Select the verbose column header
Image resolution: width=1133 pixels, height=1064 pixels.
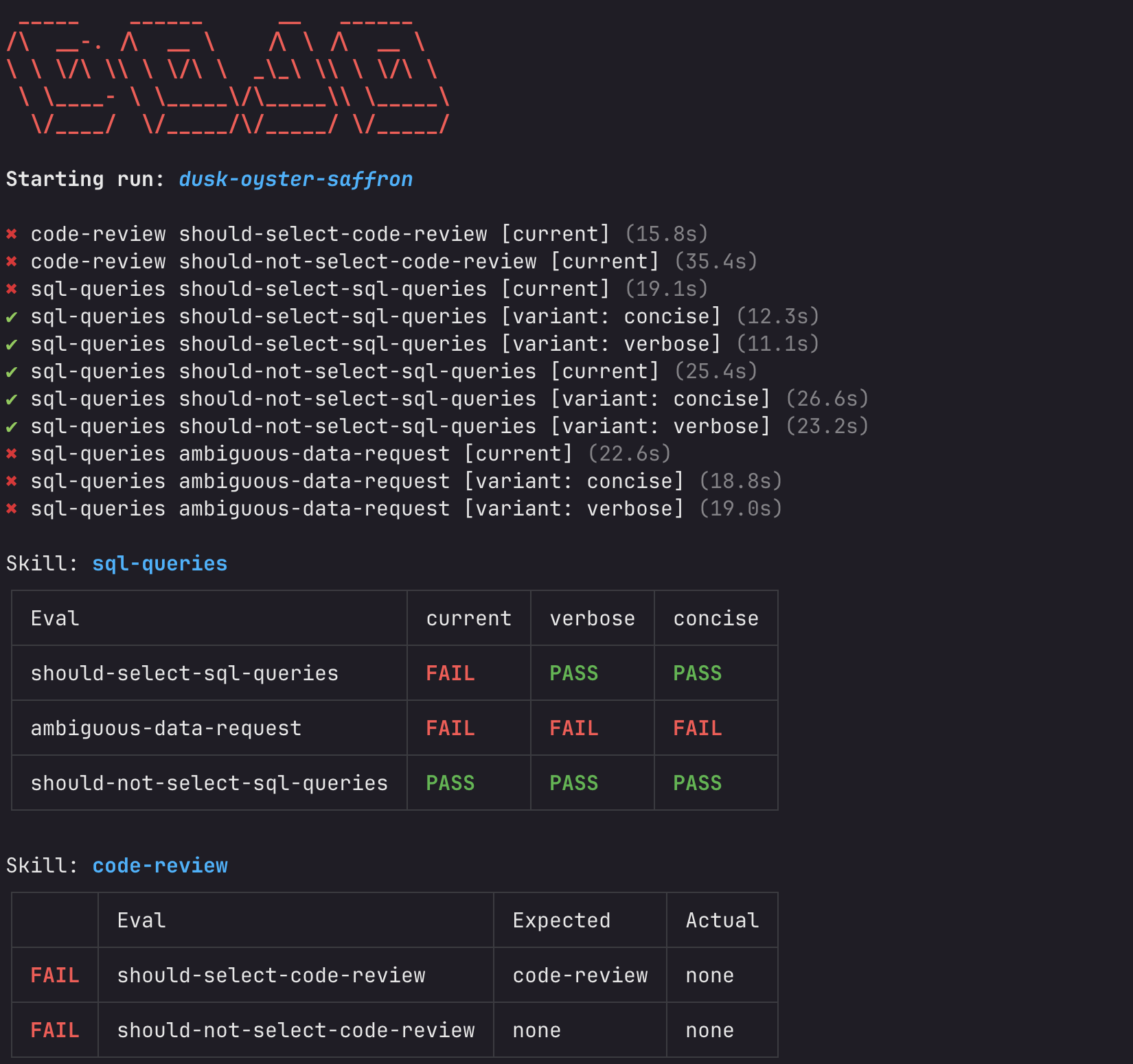(592, 618)
